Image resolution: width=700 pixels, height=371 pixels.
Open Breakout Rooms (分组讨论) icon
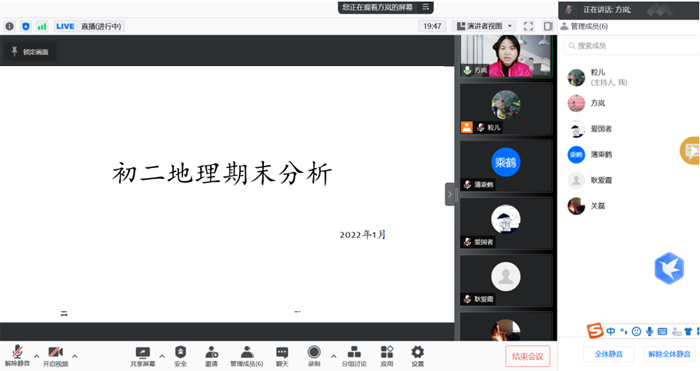354,356
